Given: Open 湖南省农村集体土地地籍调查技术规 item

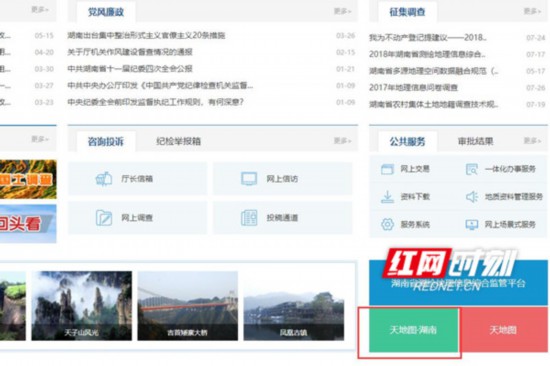Looking at the screenshot, I should [x=434, y=105].
